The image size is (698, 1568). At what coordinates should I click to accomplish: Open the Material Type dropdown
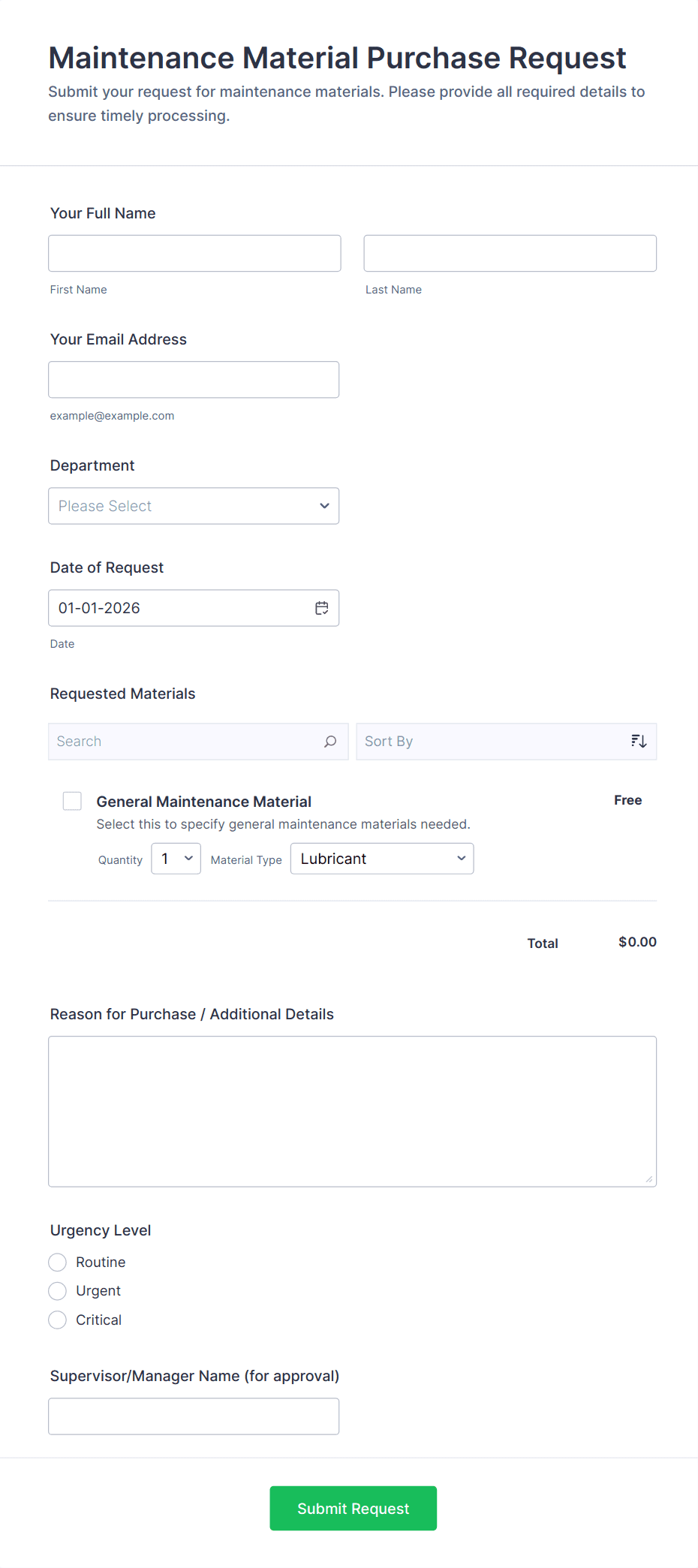tap(382, 859)
